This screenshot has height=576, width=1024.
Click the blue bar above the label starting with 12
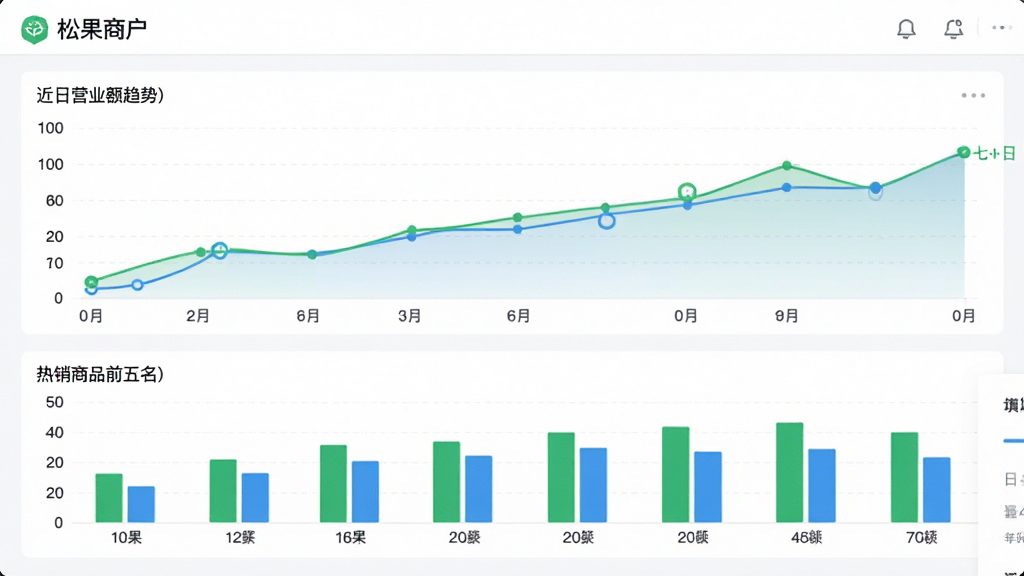pyautogui.click(x=255, y=498)
